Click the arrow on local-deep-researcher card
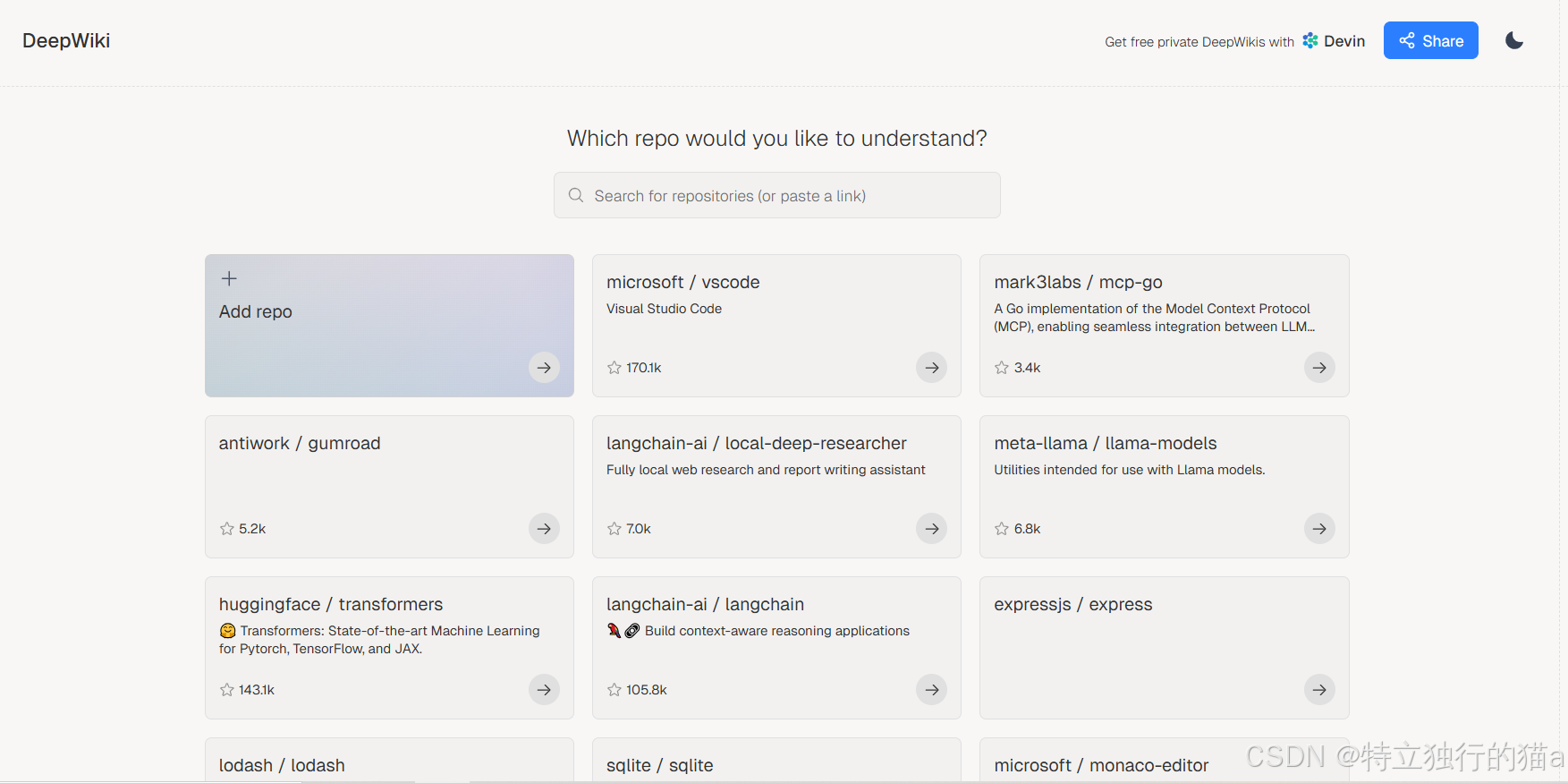 click(931, 529)
